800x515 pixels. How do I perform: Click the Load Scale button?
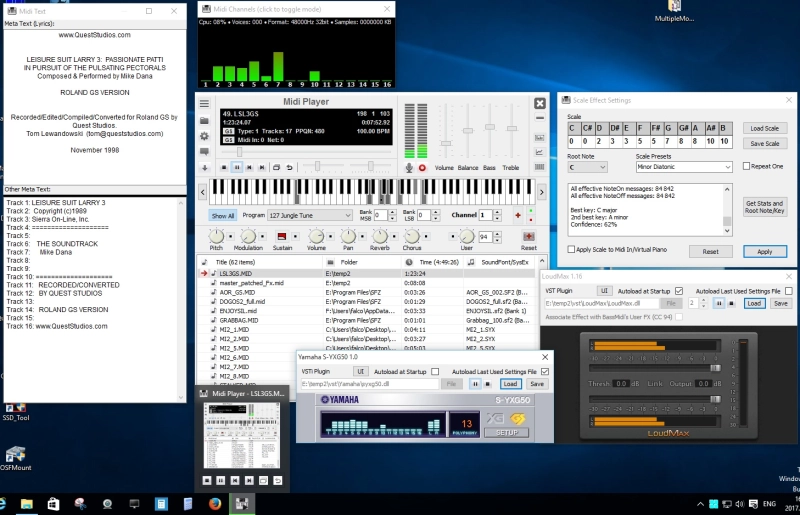click(x=764, y=128)
